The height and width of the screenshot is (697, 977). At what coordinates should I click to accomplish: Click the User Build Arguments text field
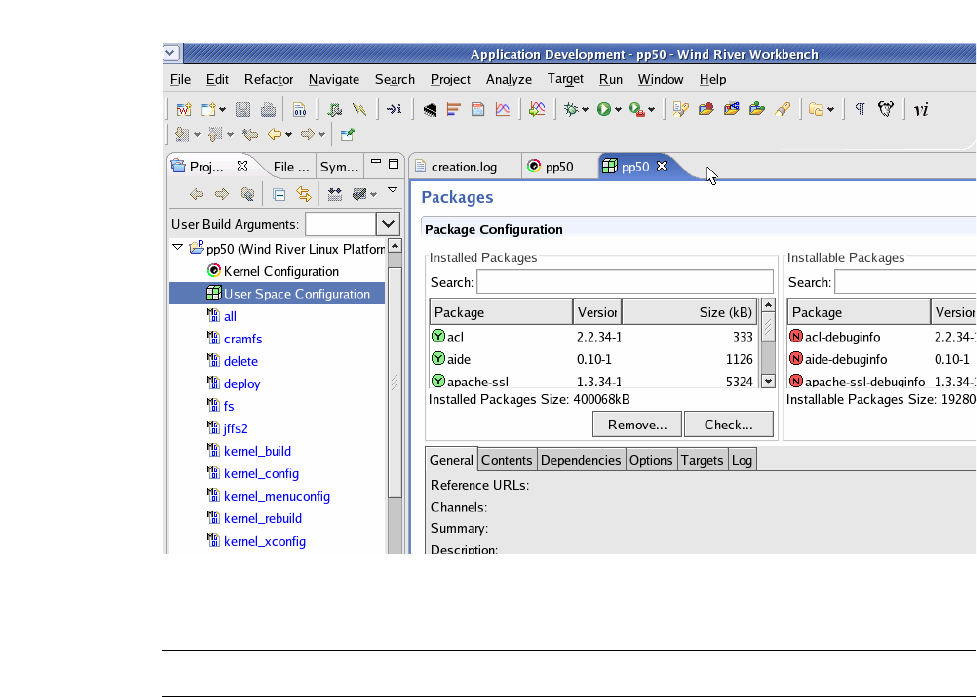tap(341, 224)
